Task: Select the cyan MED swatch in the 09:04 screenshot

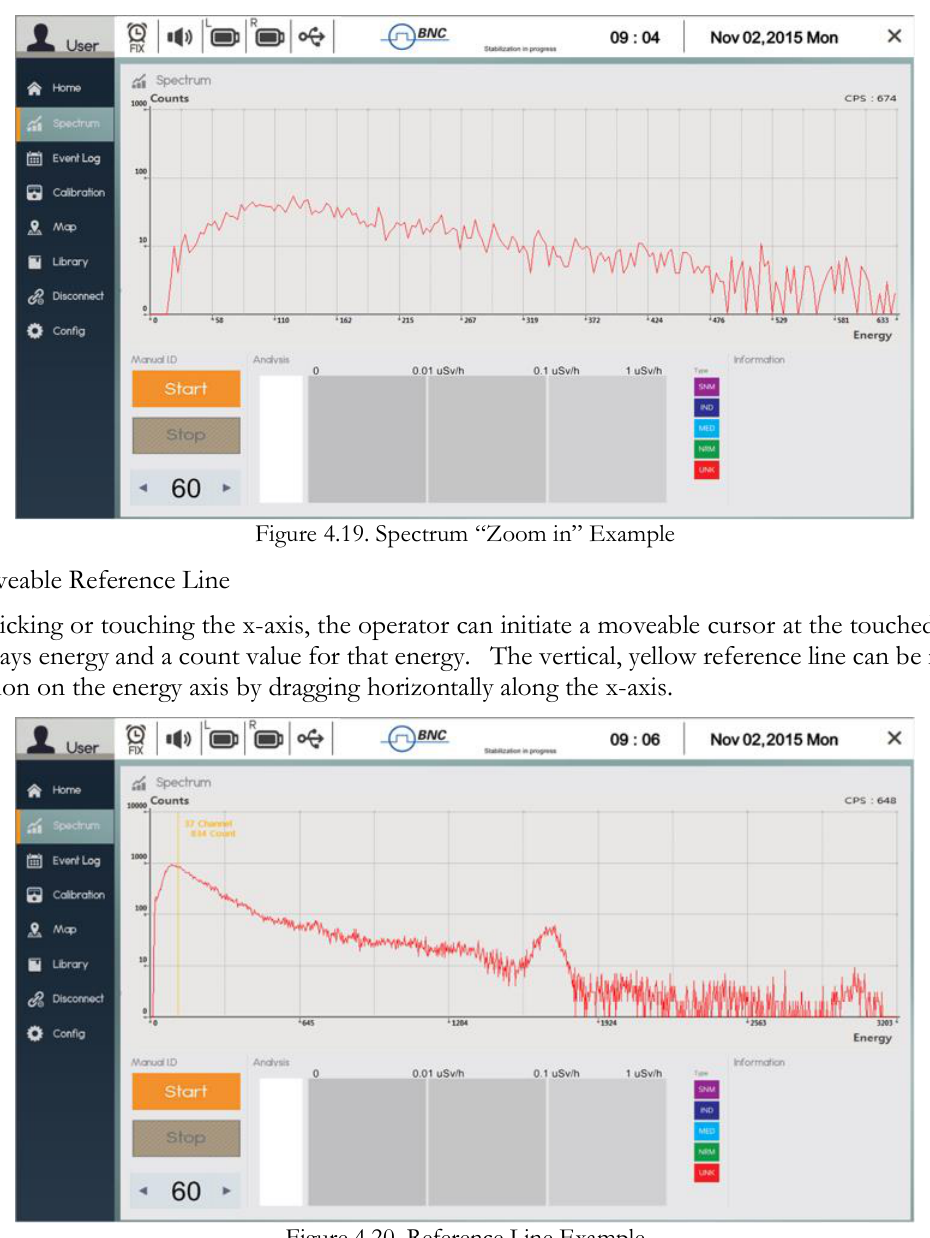Action: point(707,429)
